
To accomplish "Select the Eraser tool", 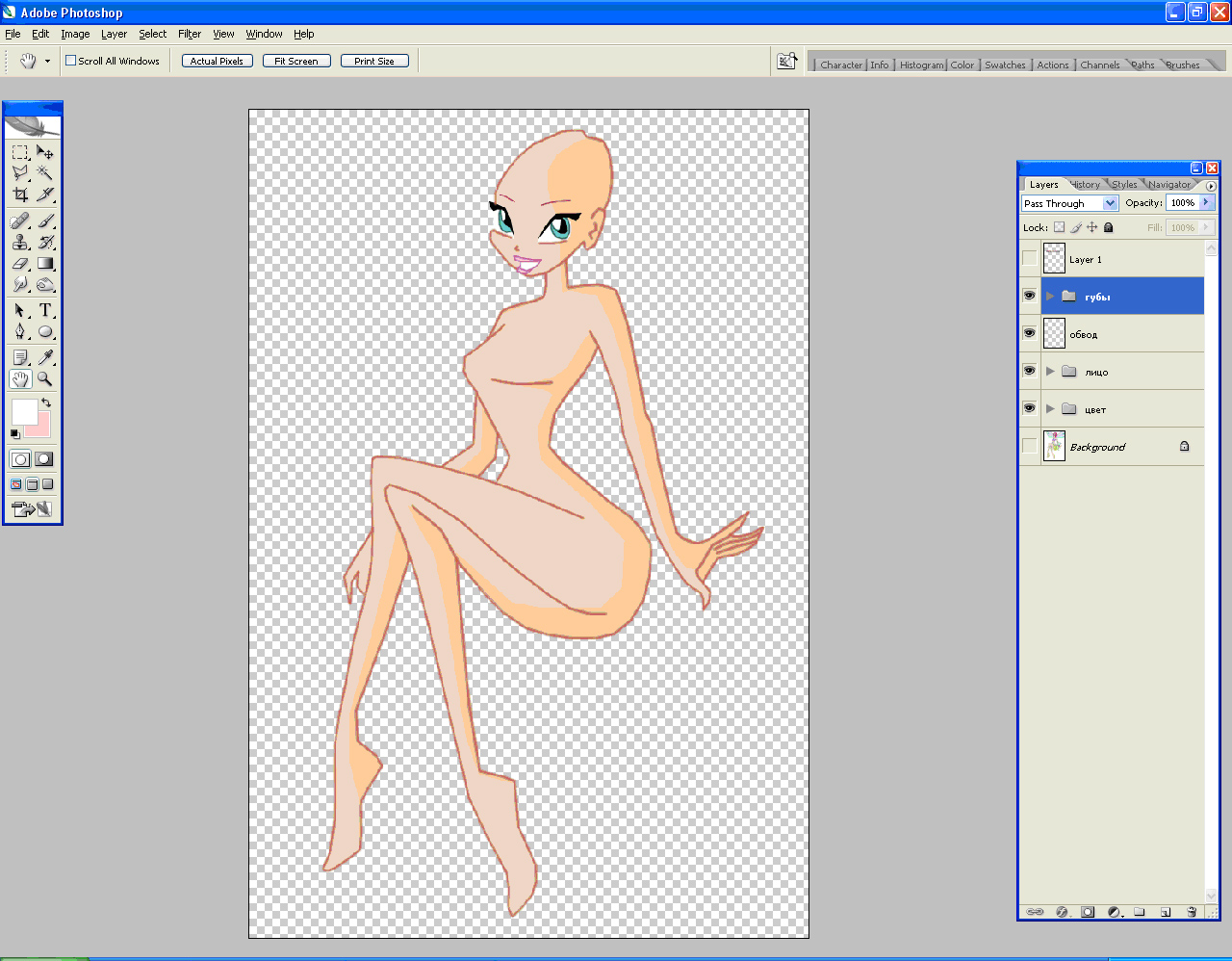I will tap(20, 263).
